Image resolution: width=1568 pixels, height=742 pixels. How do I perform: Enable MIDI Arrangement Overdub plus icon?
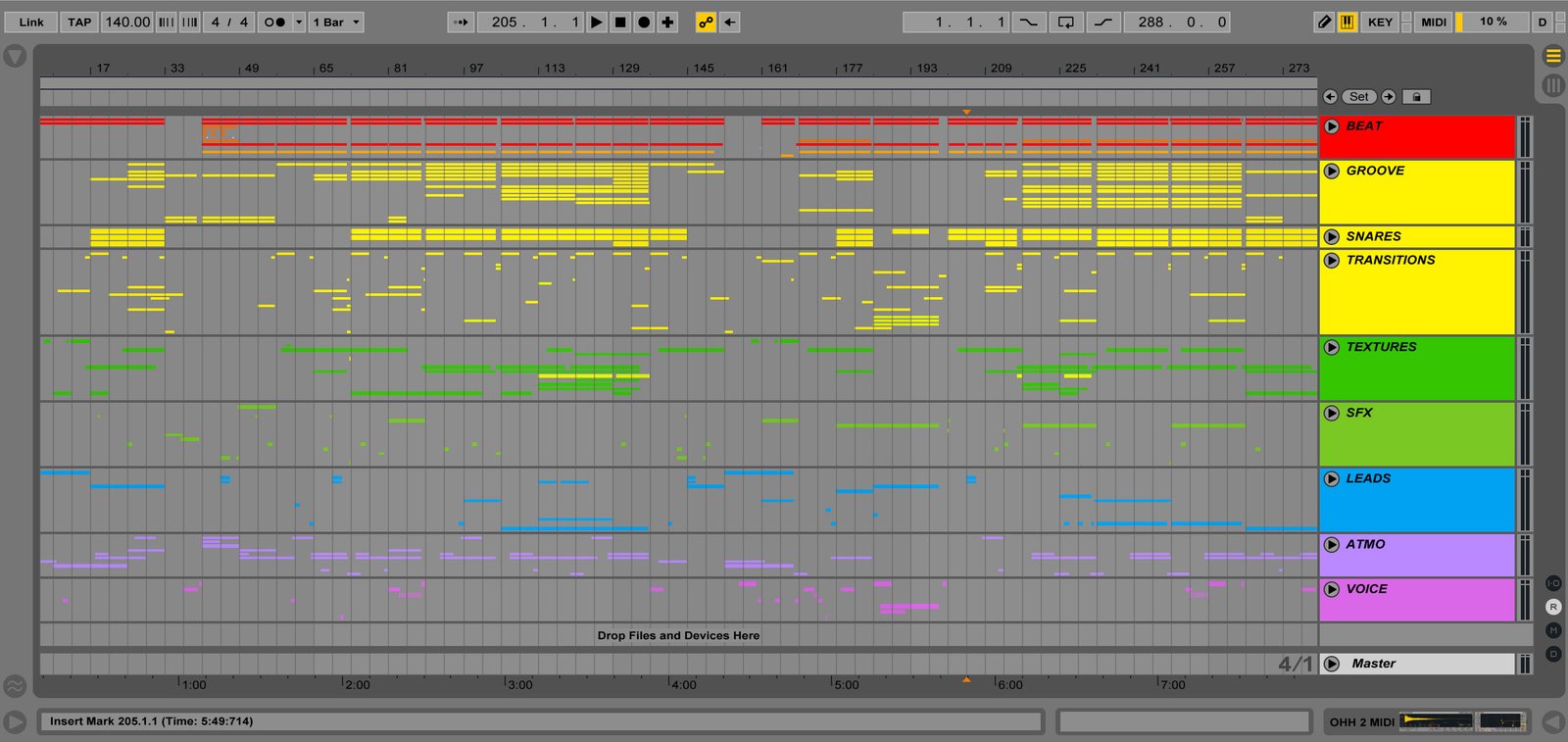(667, 22)
